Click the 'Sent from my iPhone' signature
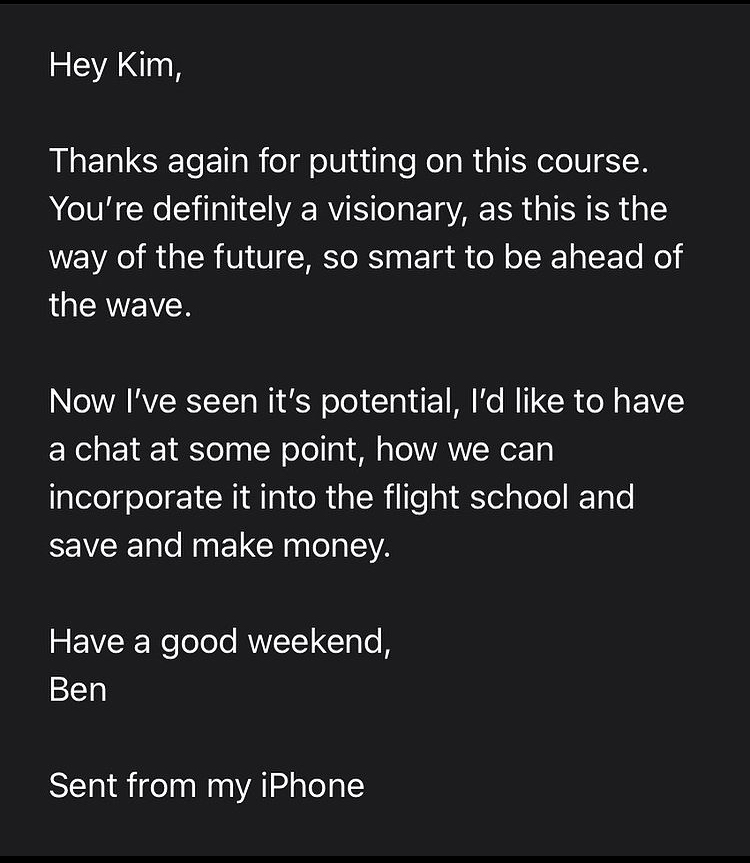Viewport: 750px width, 863px height. coord(207,786)
